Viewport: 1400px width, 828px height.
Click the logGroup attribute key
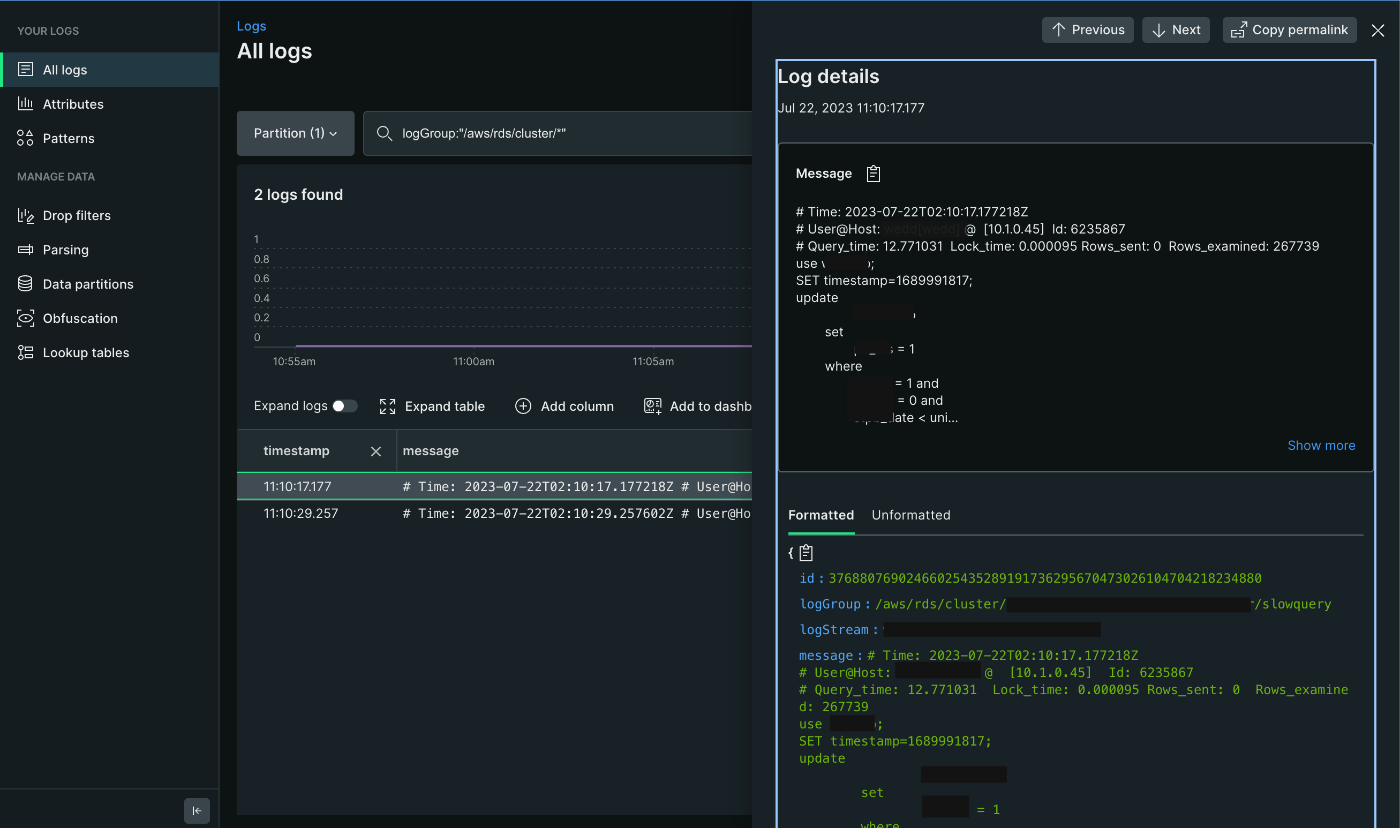pyautogui.click(x=830, y=604)
